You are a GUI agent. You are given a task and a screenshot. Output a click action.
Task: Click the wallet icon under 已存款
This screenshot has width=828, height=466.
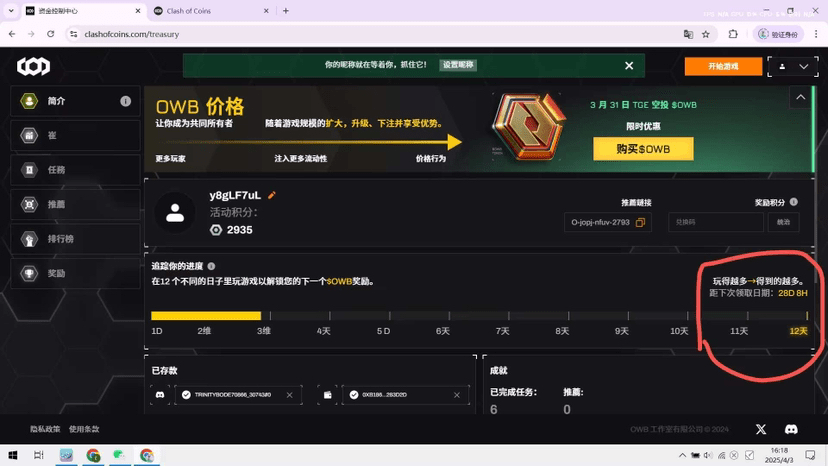point(327,395)
